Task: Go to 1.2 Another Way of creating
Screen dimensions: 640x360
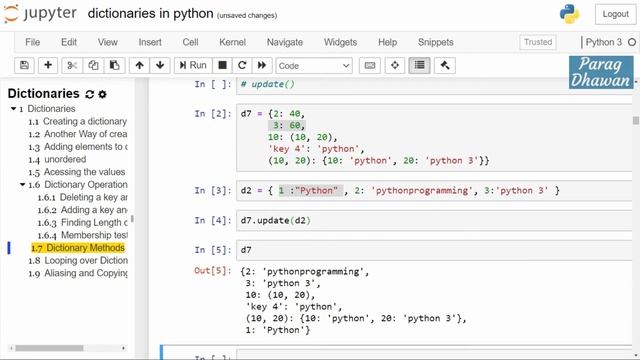Action: pos(78,134)
